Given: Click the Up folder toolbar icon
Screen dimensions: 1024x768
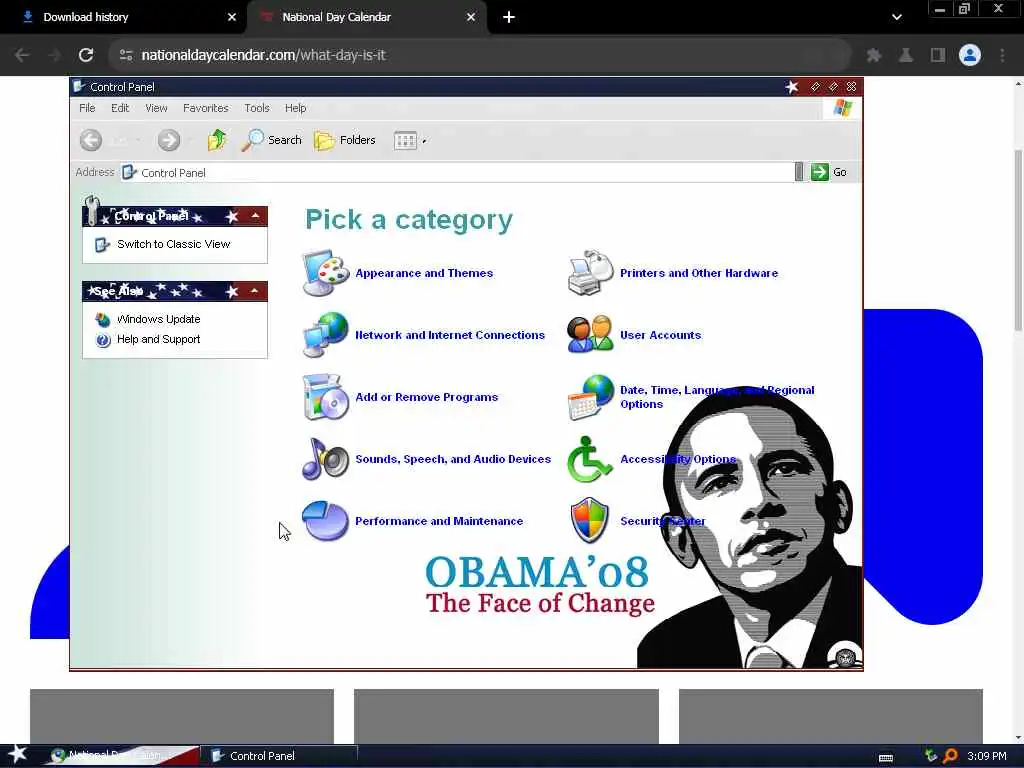Looking at the screenshot, I should coord(217,140).
